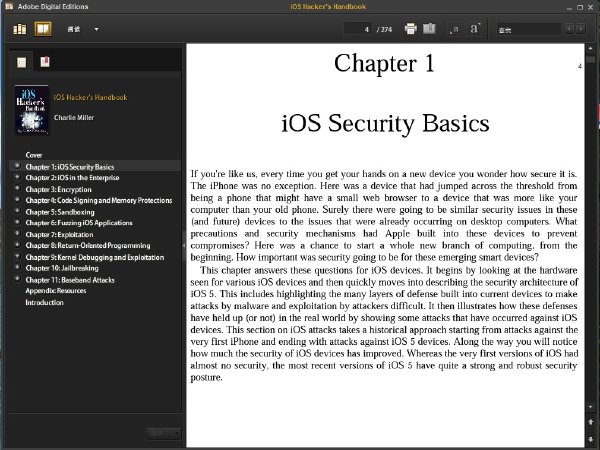Open the Table of Contents panel tab
Viewport: 600px width, 450px height.
21,62
